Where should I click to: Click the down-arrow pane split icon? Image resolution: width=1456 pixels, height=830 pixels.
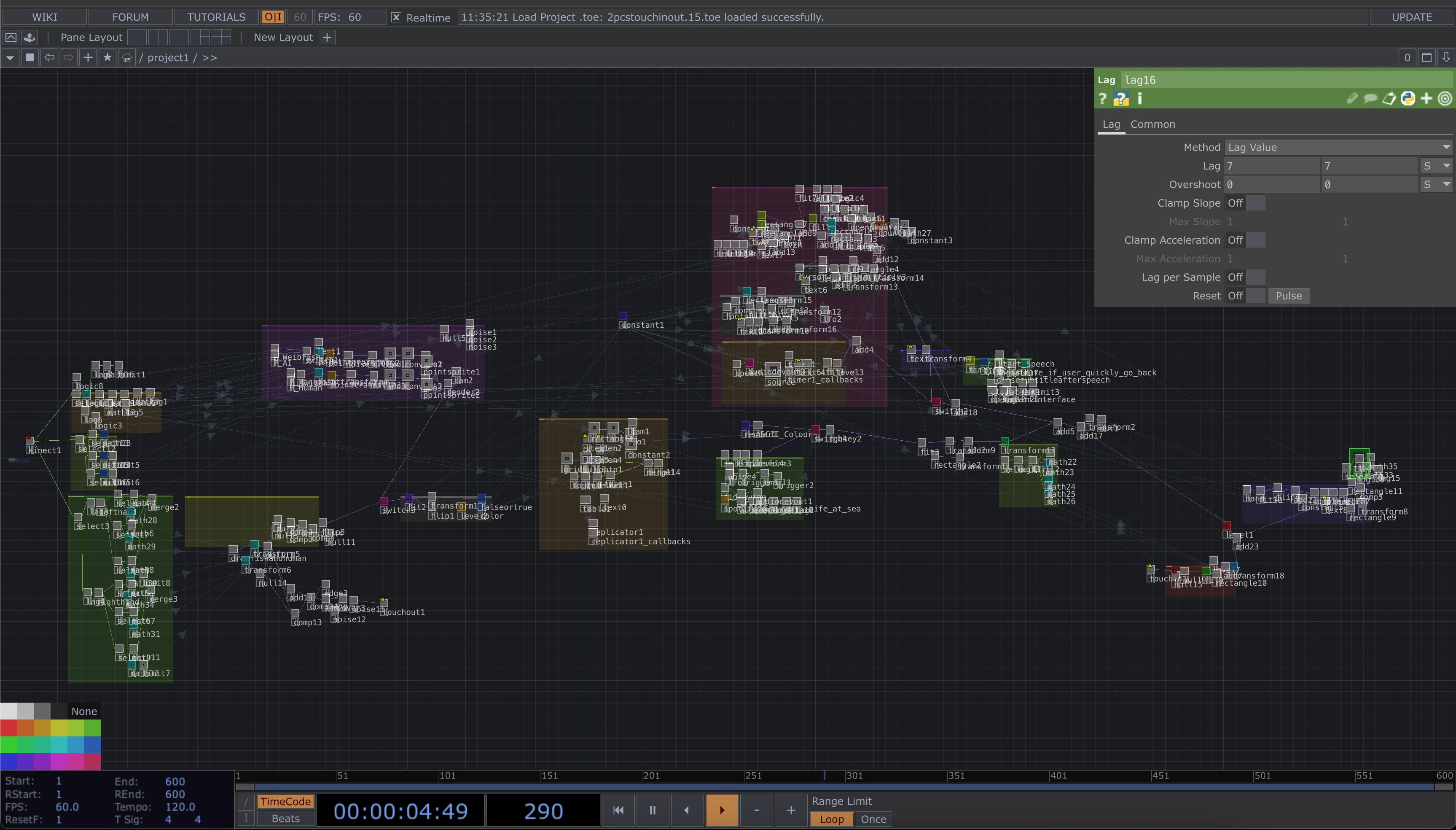point(1446,58)
